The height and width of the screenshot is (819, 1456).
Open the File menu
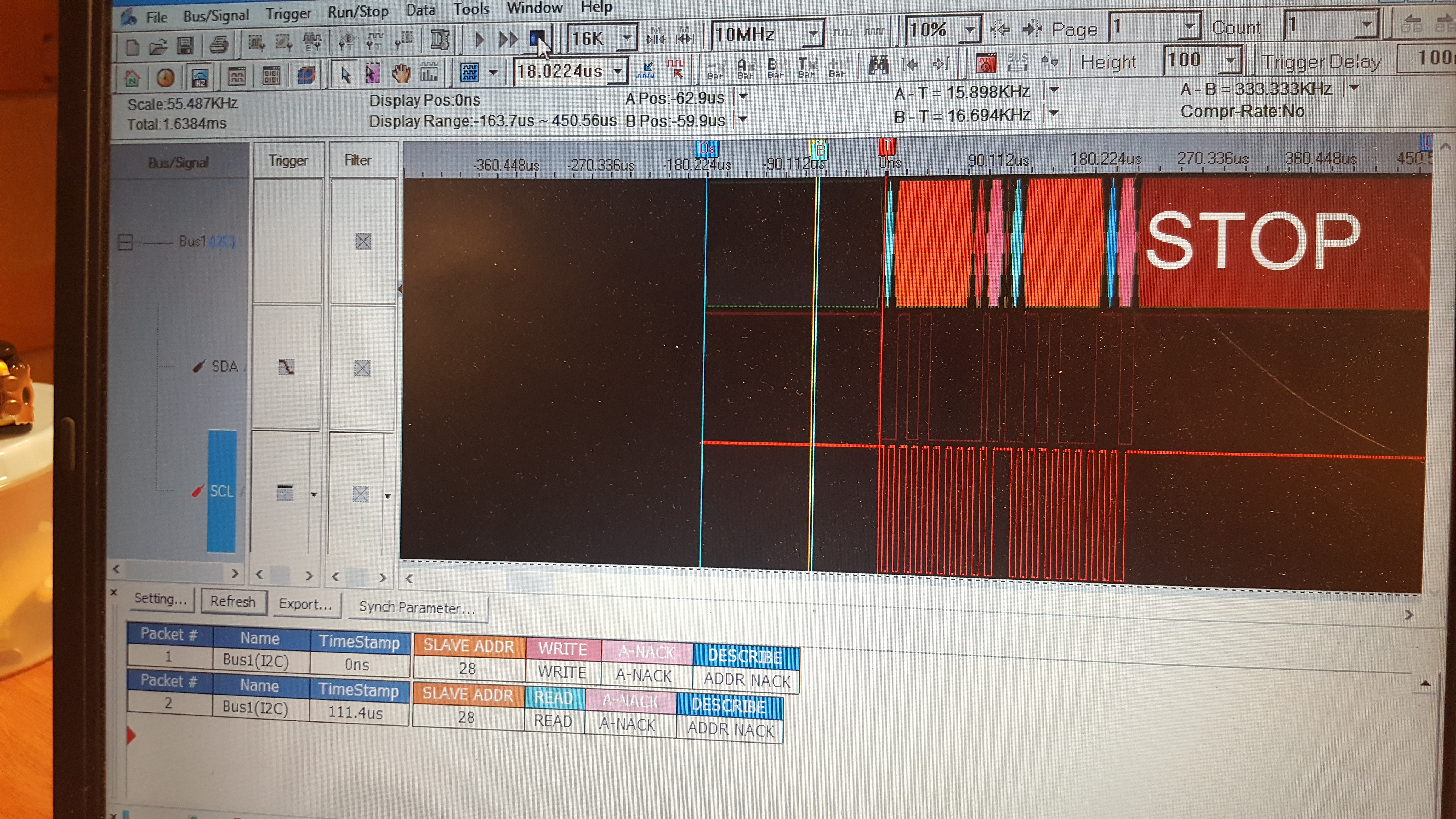pyautogui.click(x=157, y=18)
